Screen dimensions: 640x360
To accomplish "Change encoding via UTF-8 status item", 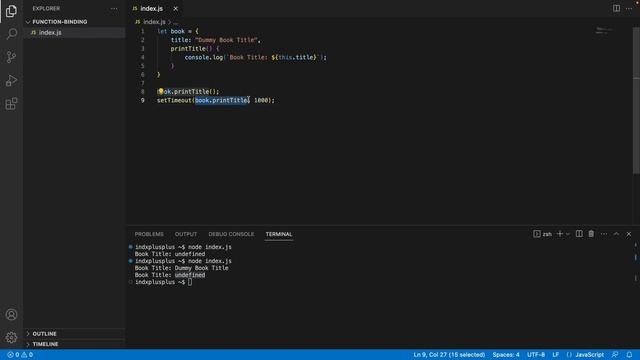I will click(536, 355).
